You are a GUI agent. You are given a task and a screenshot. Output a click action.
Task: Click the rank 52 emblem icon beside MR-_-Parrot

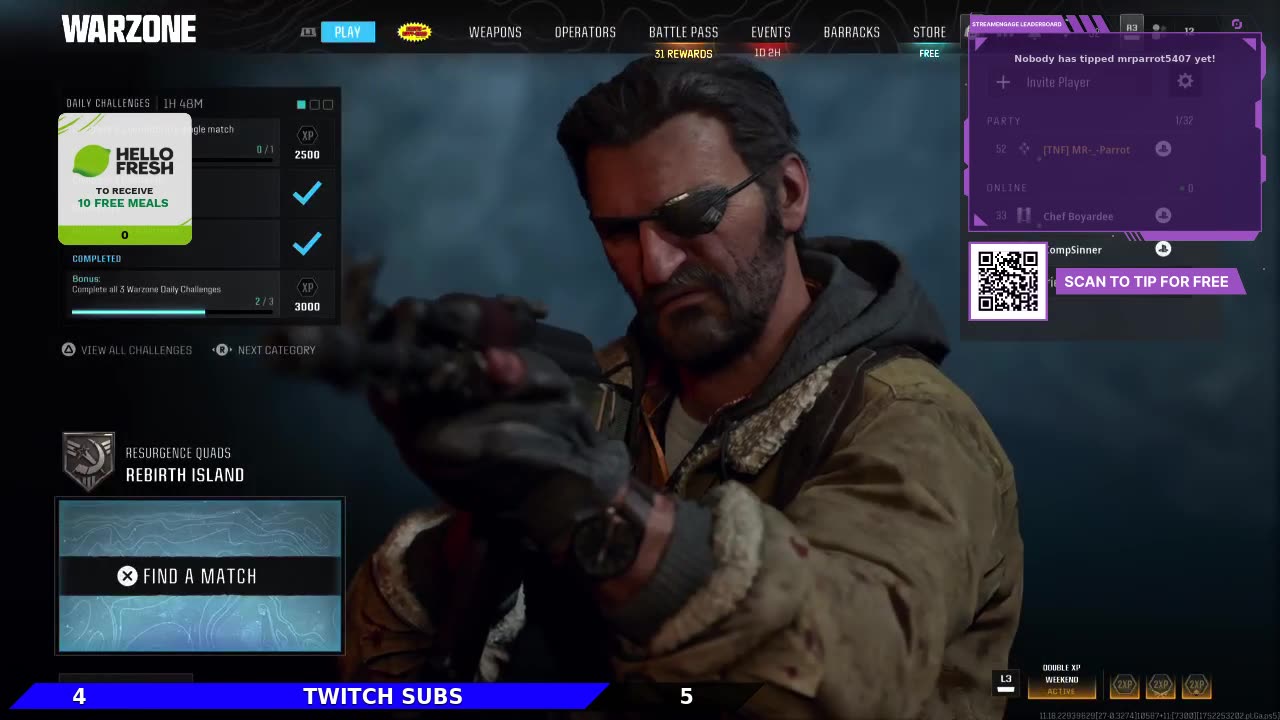(x=1024, y=149)
